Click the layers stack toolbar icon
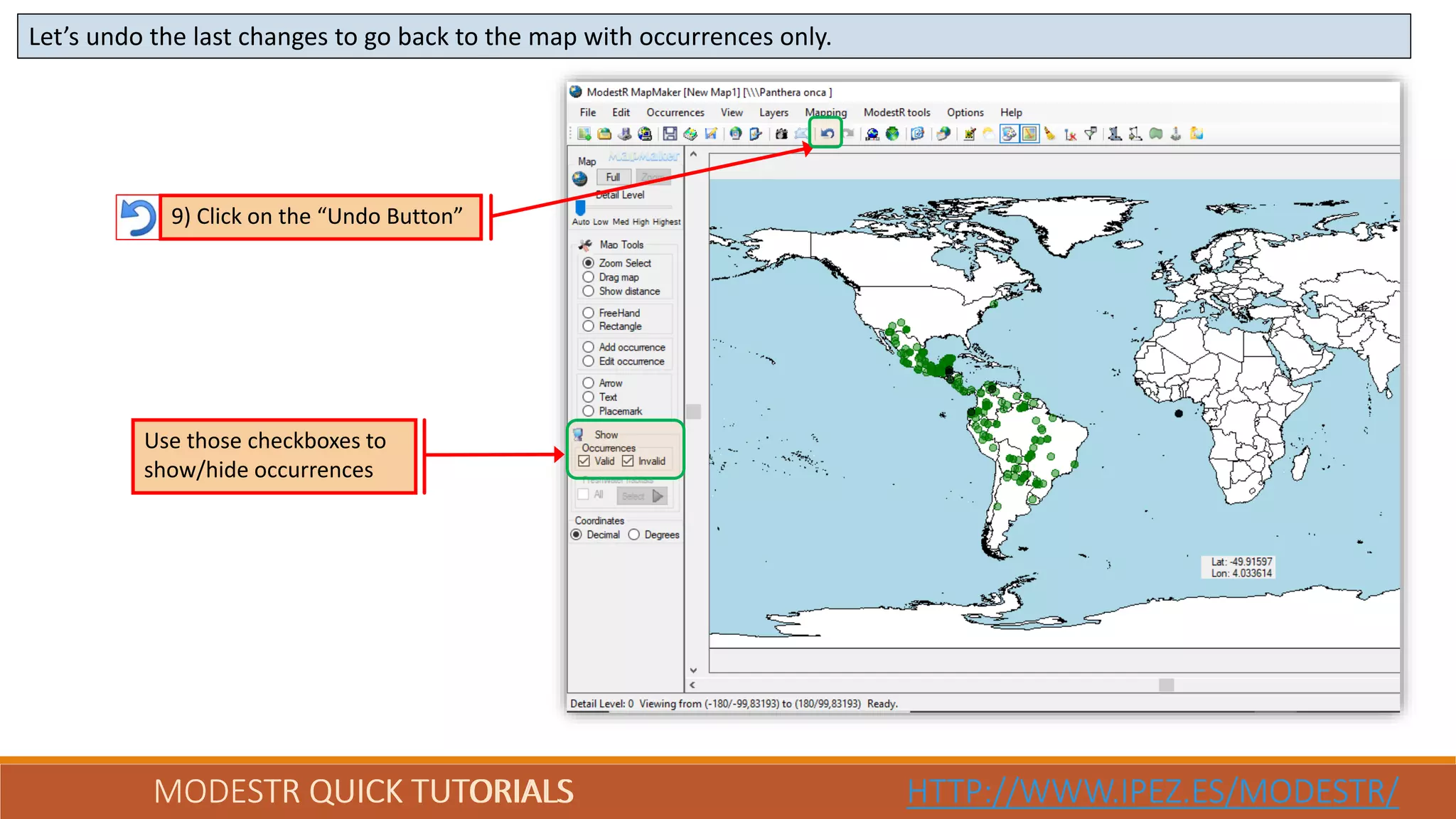 click(690, 134)
